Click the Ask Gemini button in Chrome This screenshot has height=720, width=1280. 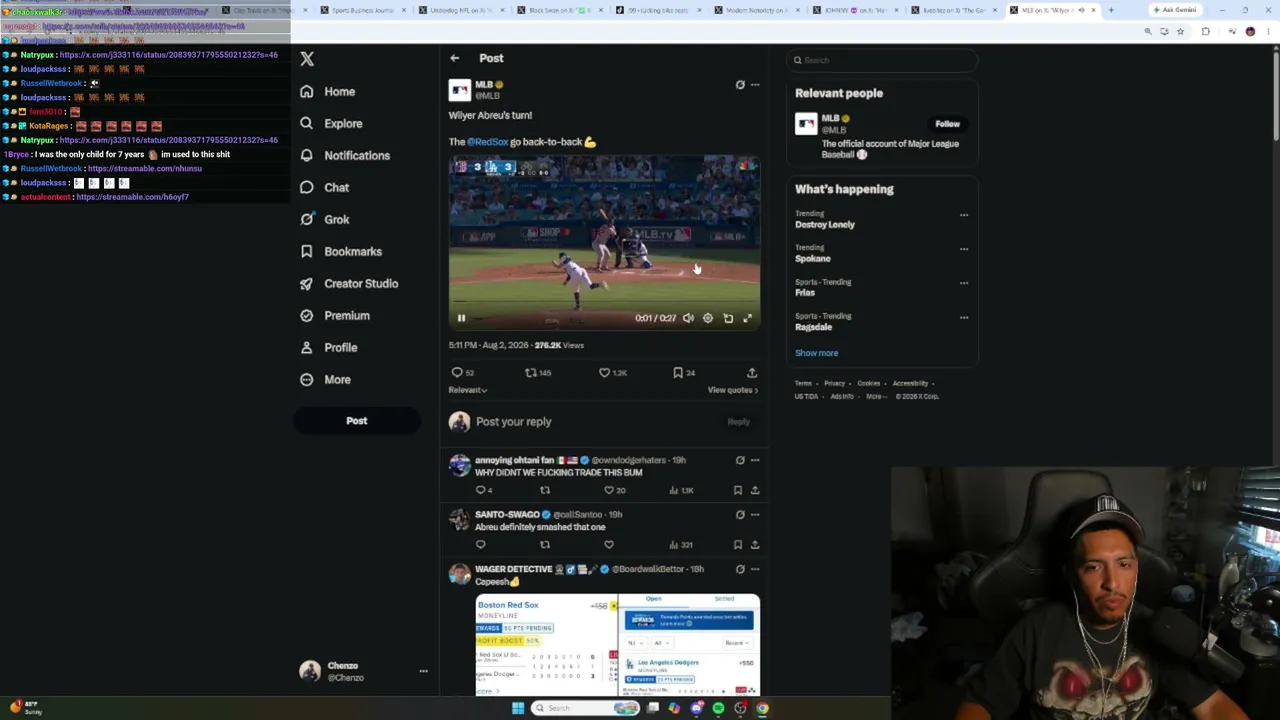pos(1174,10)
